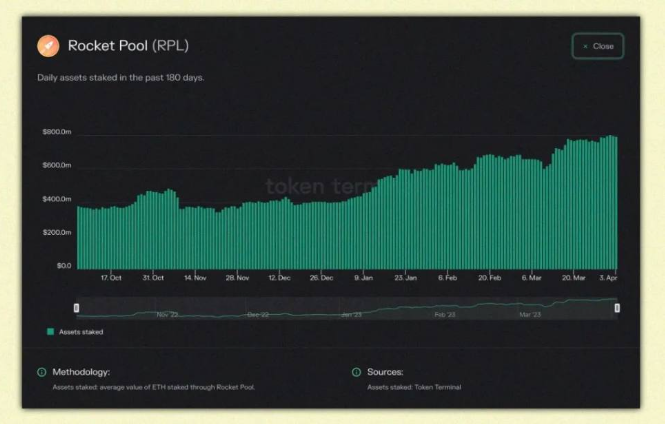
Task: Click the 26. Dec axis label
Action: pos(321,278)
